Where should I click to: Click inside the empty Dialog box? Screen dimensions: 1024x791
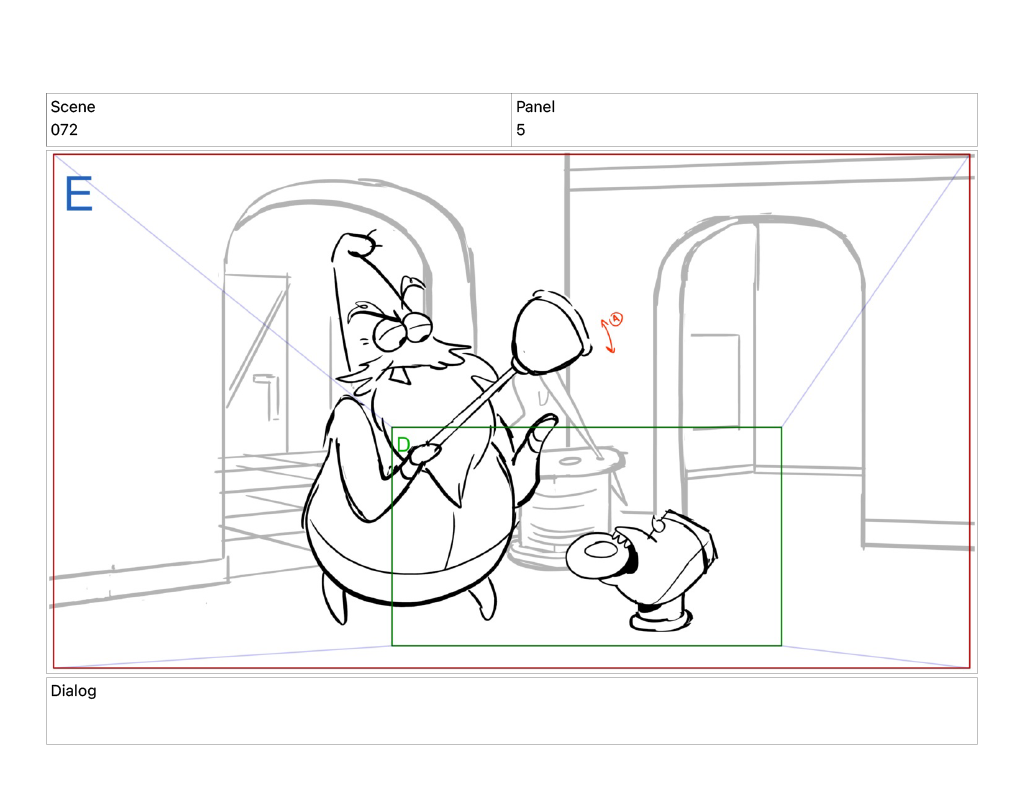click(x=511, y=720)
